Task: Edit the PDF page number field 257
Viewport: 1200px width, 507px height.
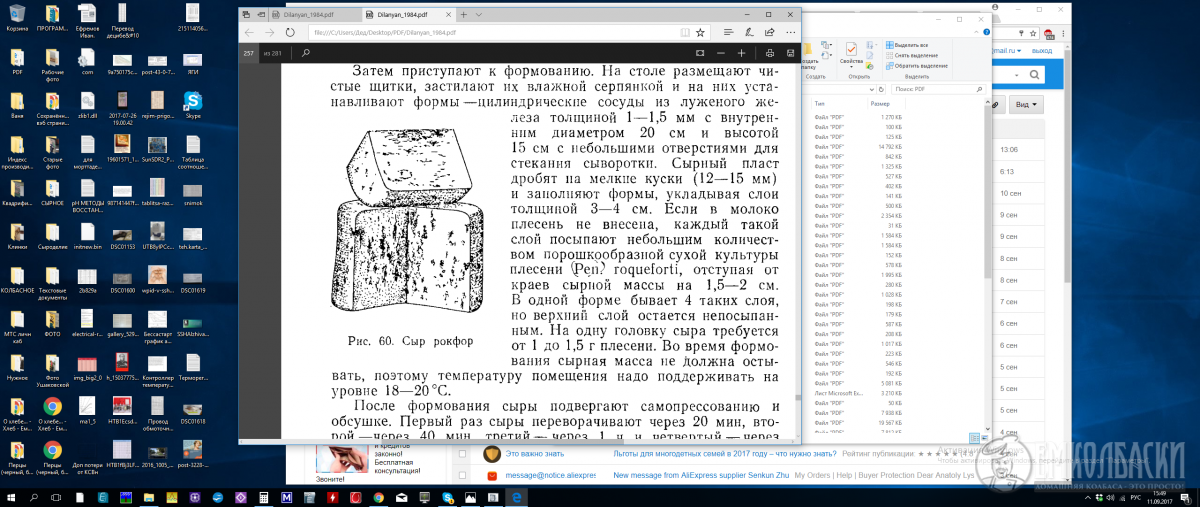Action: [x=248, y=52]
